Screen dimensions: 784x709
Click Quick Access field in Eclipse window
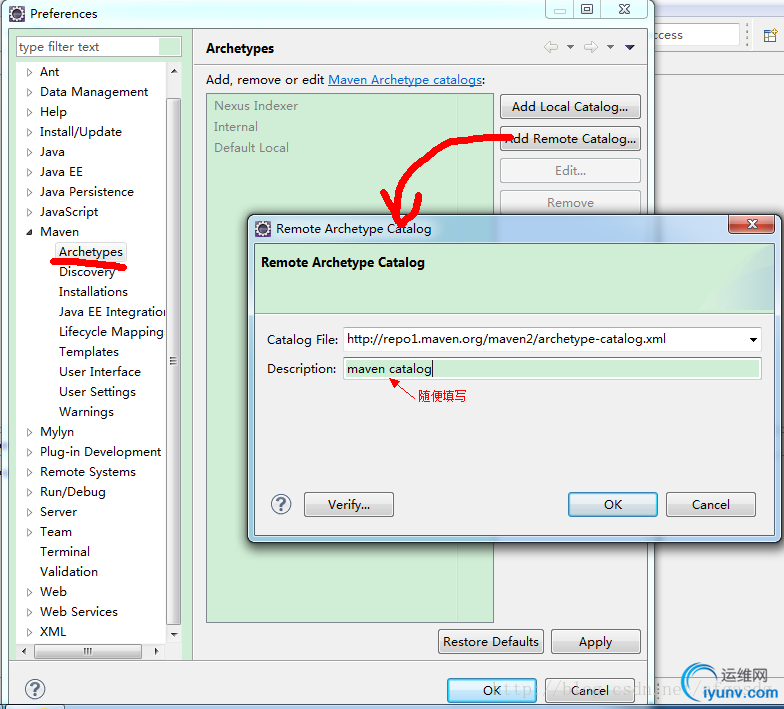696,35
